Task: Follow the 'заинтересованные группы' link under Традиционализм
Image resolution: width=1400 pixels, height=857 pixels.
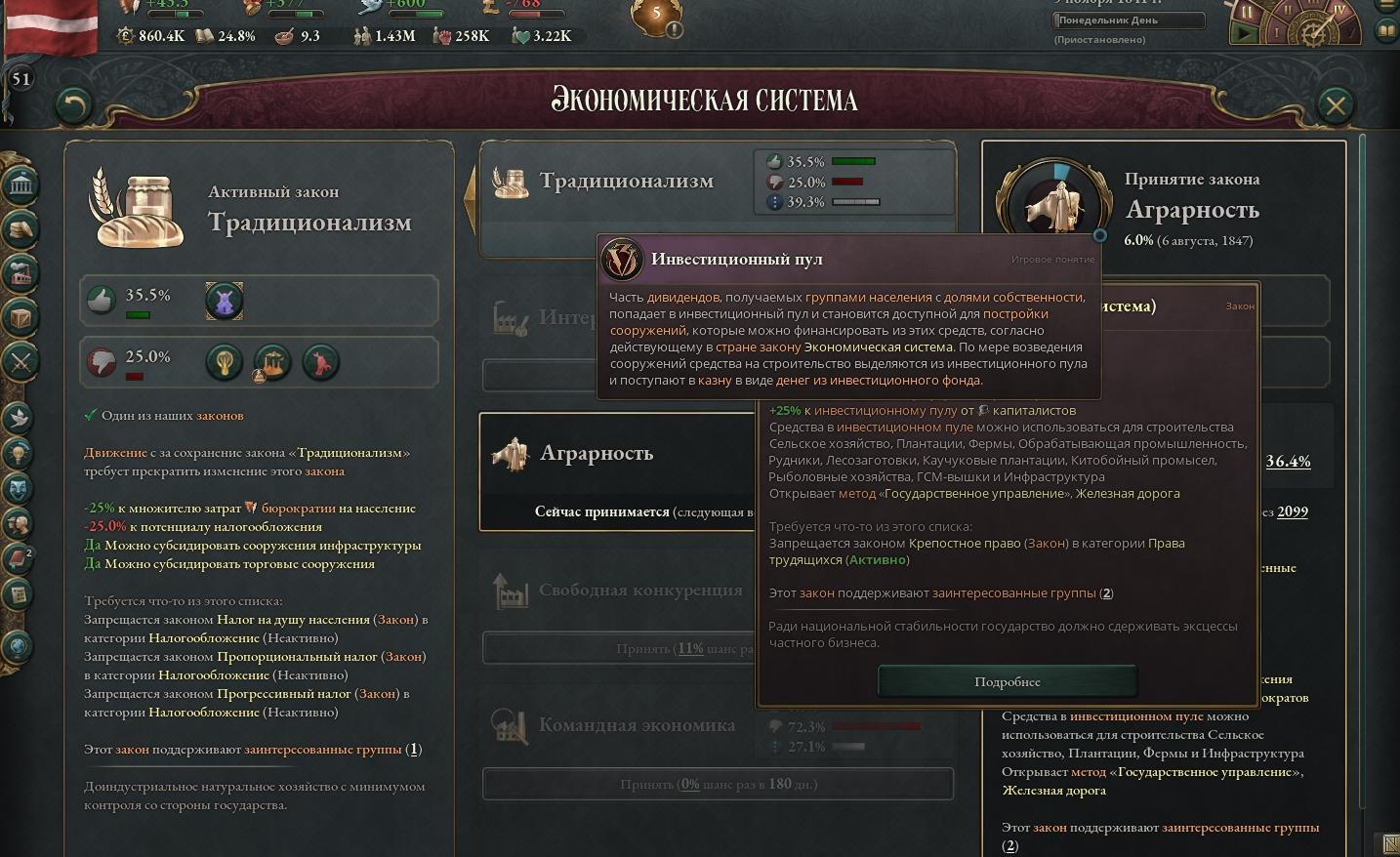Action: [x=322, y=749]
